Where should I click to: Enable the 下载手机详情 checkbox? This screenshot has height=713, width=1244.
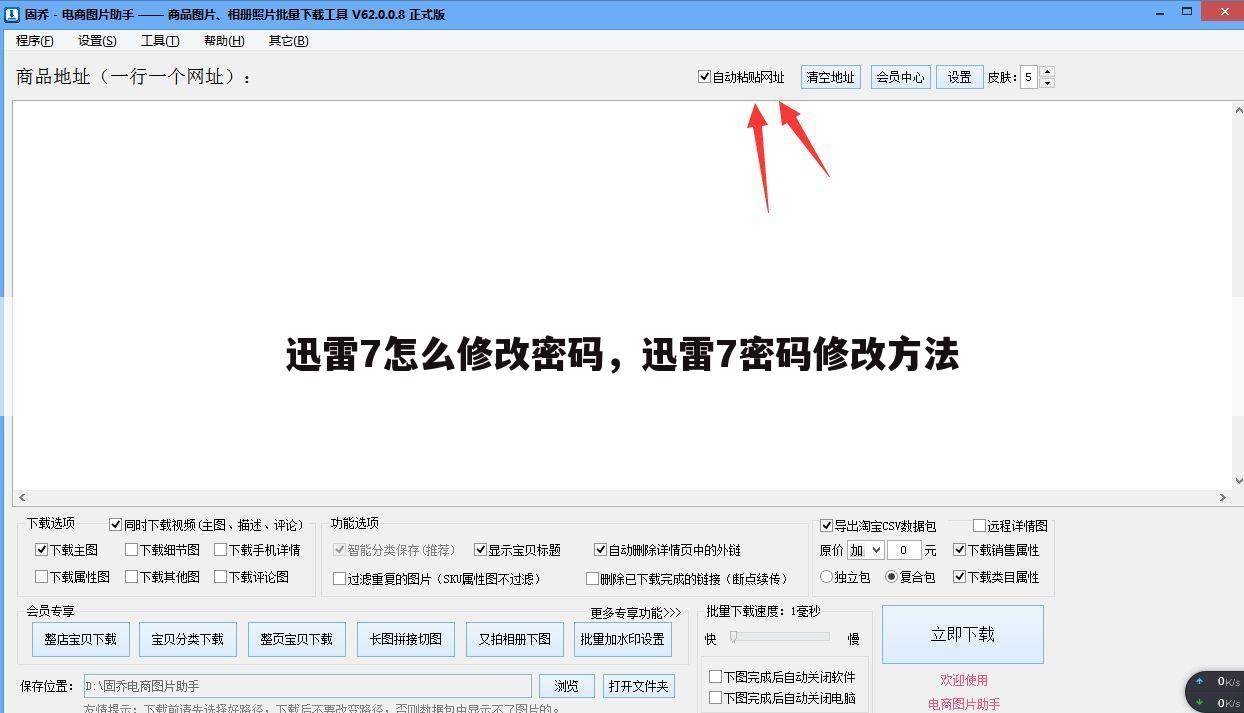[220, 550]
